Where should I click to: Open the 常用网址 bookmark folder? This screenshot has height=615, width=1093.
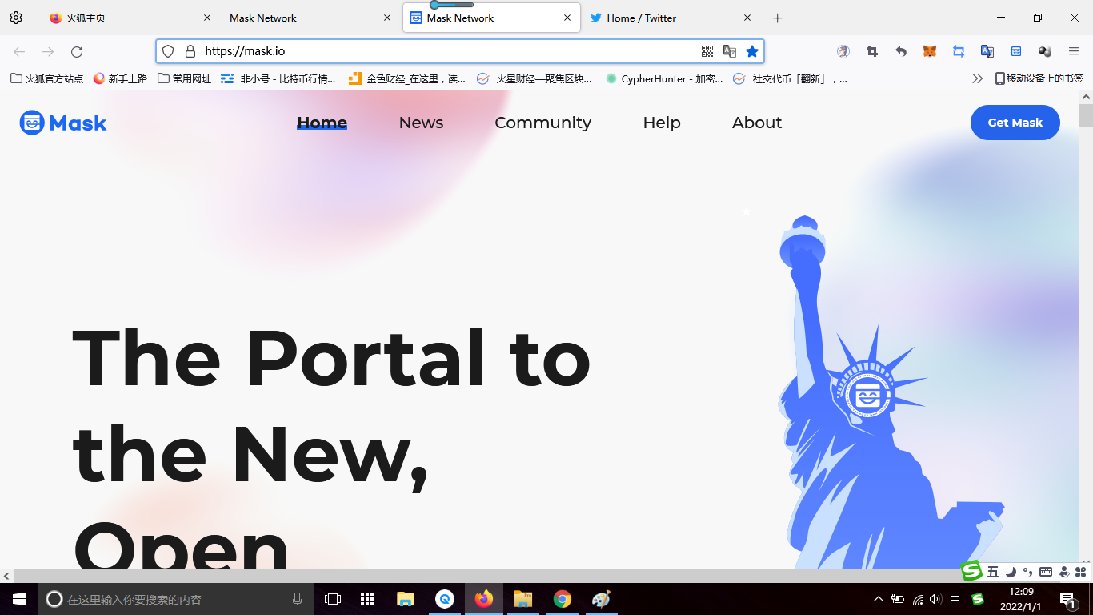click(184, 79)
